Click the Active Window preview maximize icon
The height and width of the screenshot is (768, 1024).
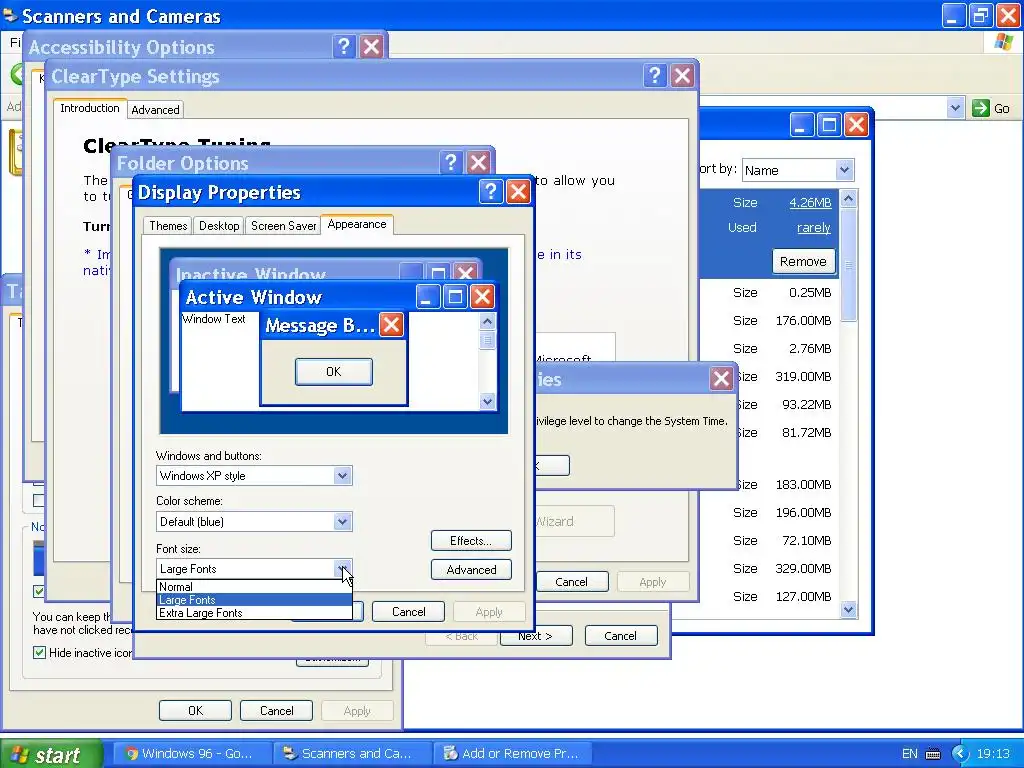click(455, 297)
